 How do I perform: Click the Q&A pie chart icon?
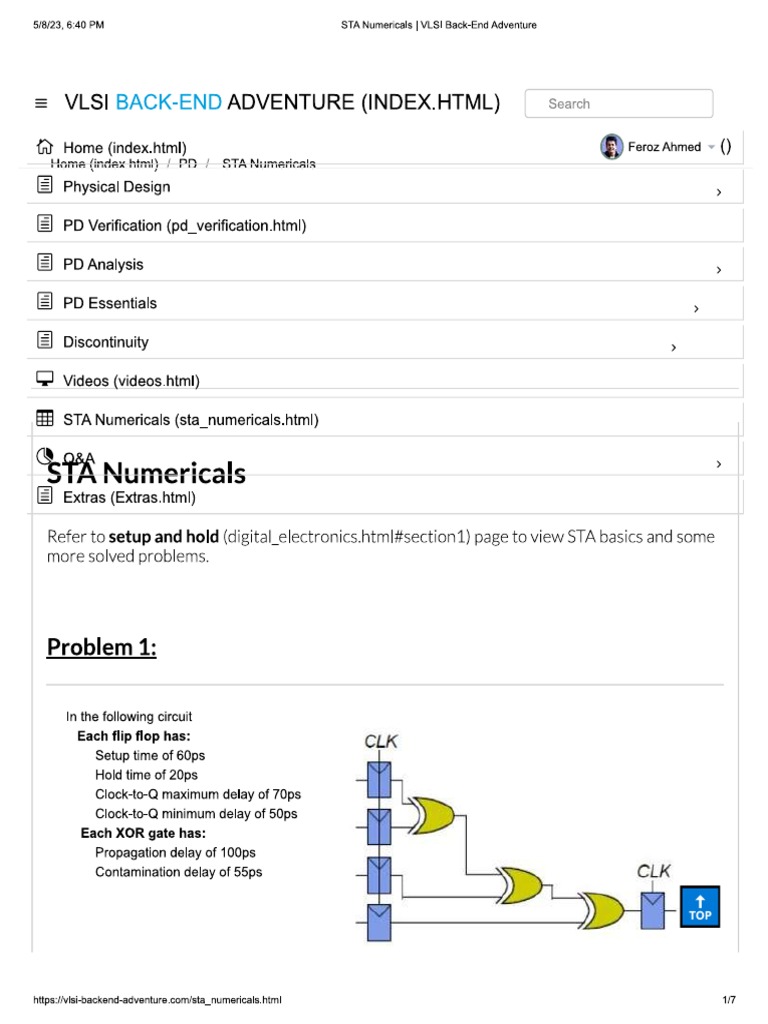click(x=44, y=456)
